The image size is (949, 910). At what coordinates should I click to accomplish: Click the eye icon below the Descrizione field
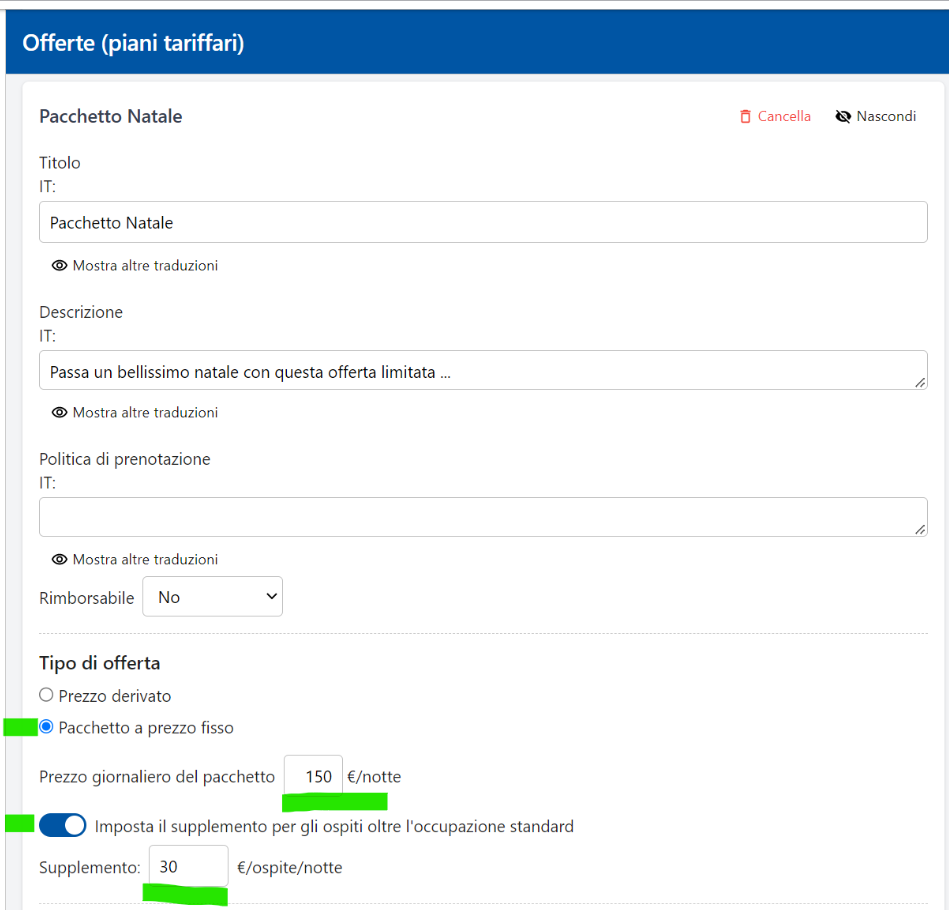60,413
